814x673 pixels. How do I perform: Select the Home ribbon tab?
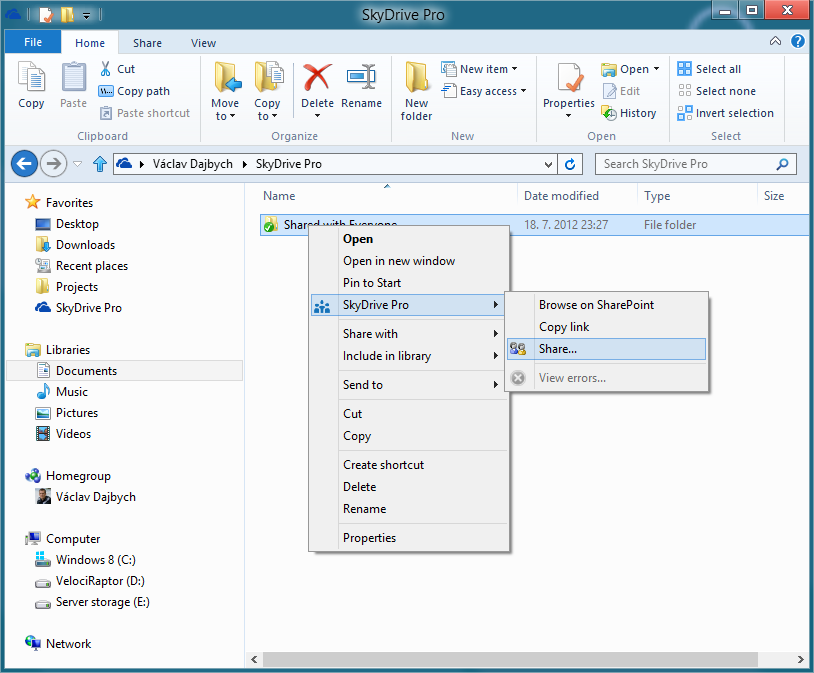(90, 43)
